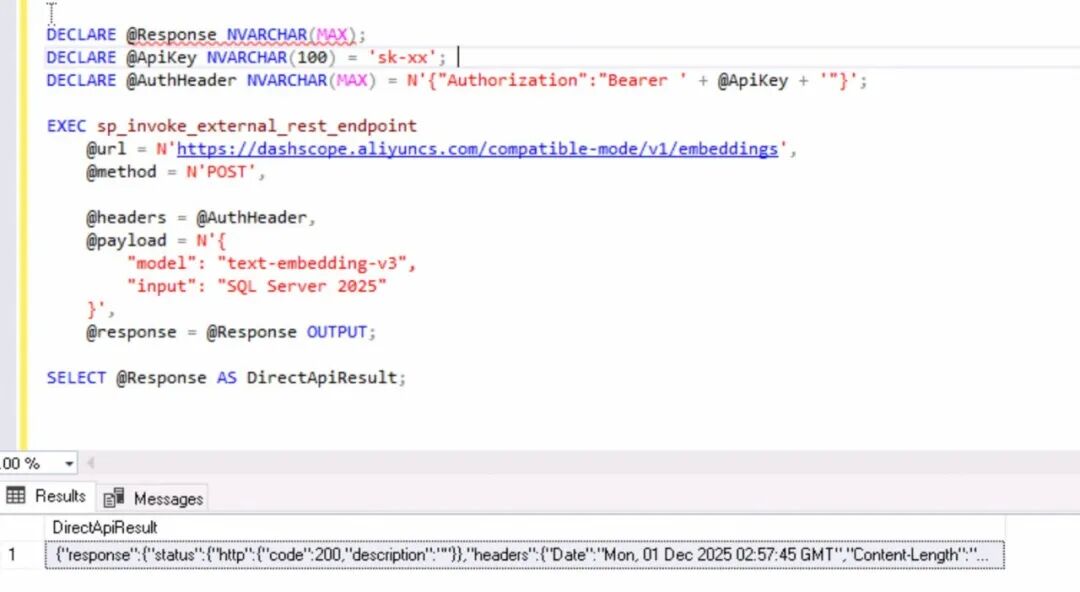The height and width of the screenshot is (592, 1080).
Task: Click the horizontal scrollbar left arrow
Action: pyautogui.click(x=90, y=463)
